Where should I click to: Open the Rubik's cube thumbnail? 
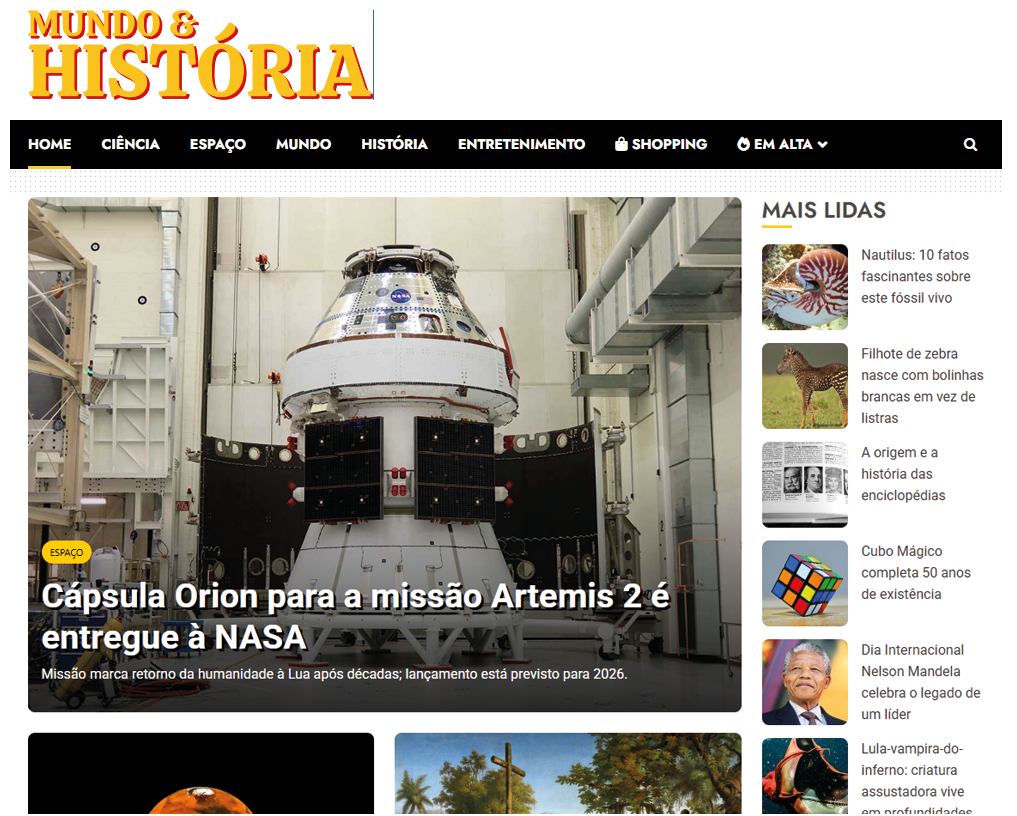804,583
